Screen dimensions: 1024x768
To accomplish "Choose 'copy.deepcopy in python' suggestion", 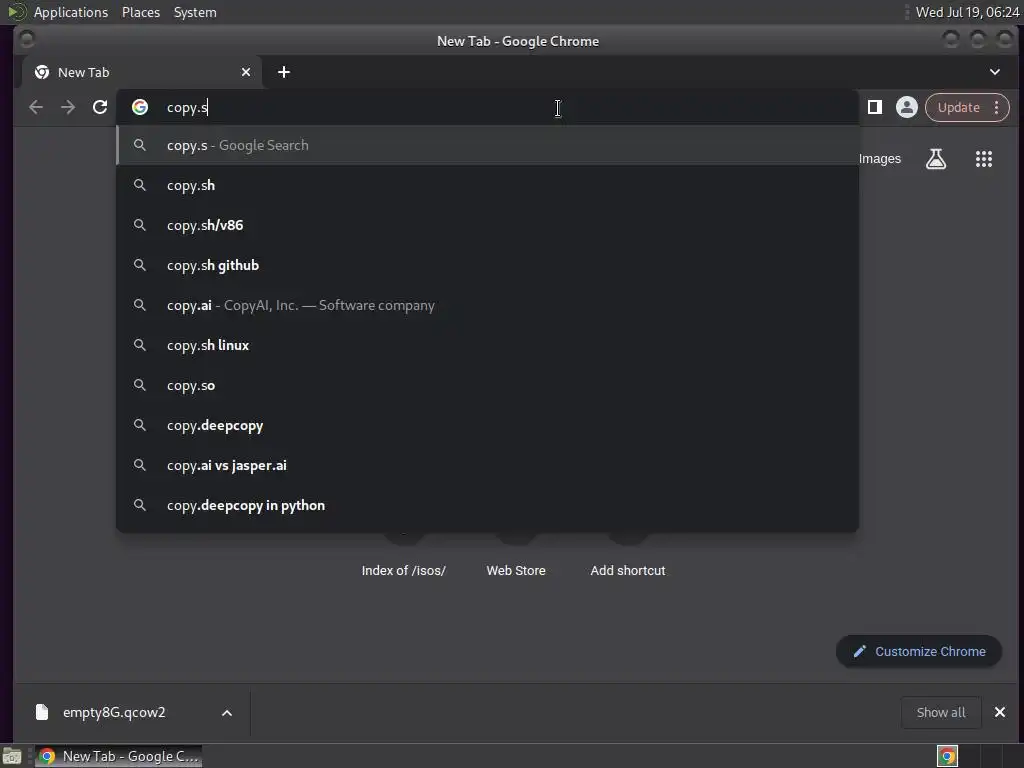I will [x=487, y=505].
